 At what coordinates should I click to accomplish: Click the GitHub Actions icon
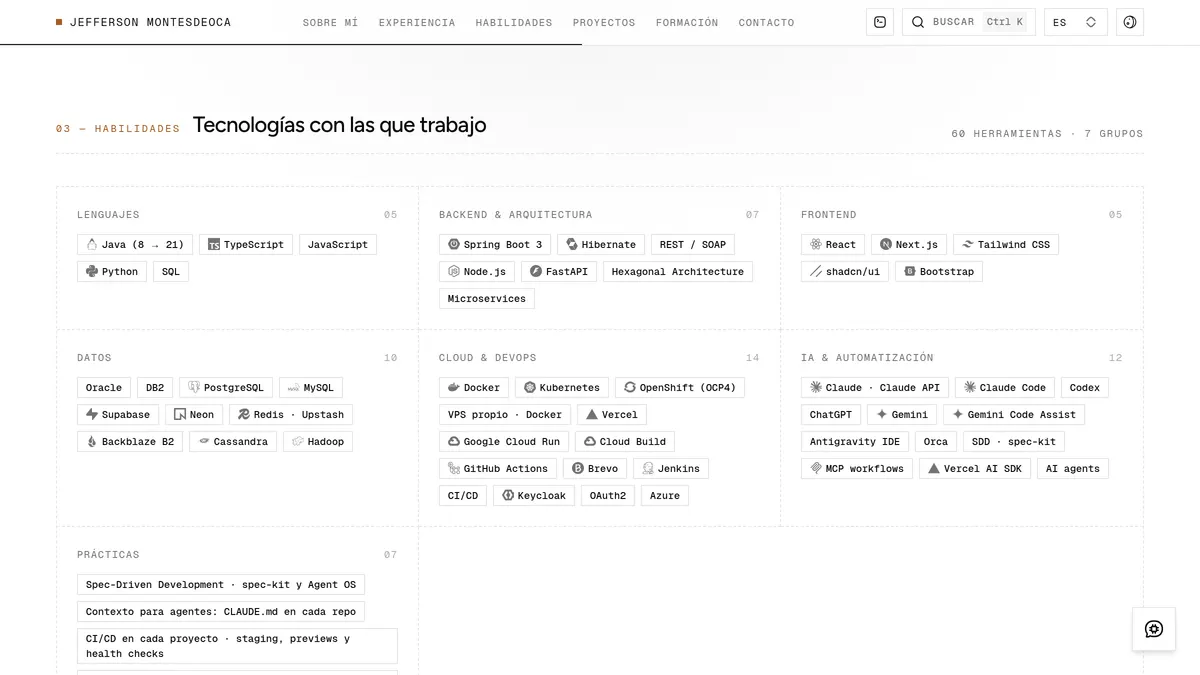pyautogui.click(x=454, y=468)
